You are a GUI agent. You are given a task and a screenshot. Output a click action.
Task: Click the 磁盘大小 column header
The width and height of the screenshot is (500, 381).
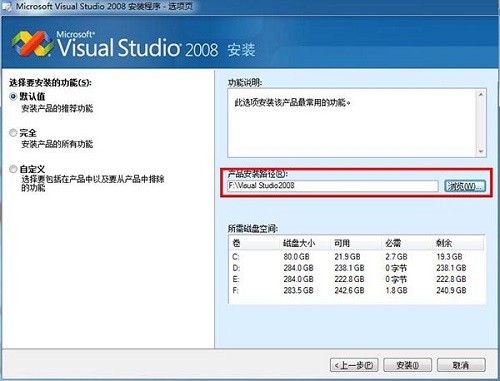pos(305,243)
